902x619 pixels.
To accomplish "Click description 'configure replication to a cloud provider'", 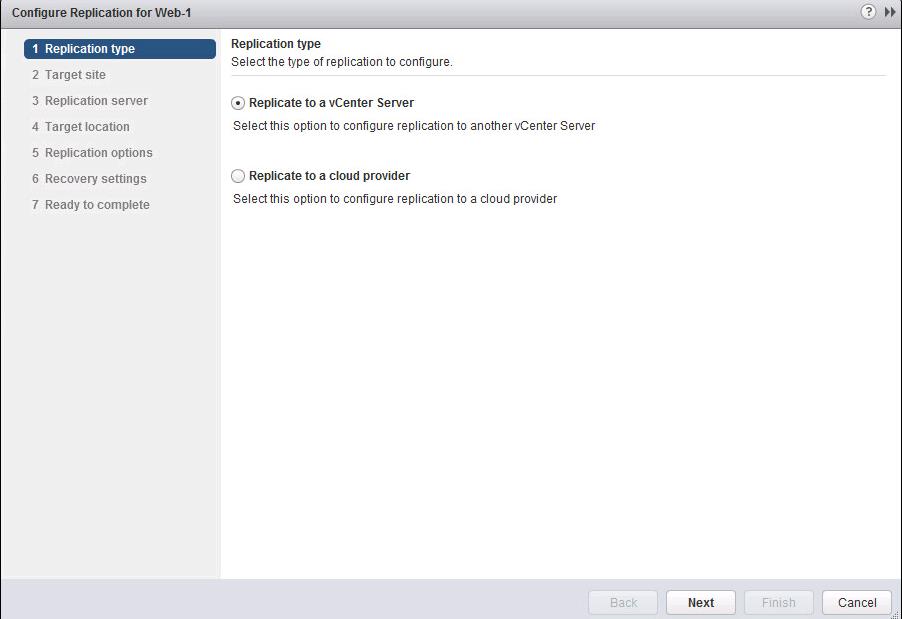I will (395, 199).
